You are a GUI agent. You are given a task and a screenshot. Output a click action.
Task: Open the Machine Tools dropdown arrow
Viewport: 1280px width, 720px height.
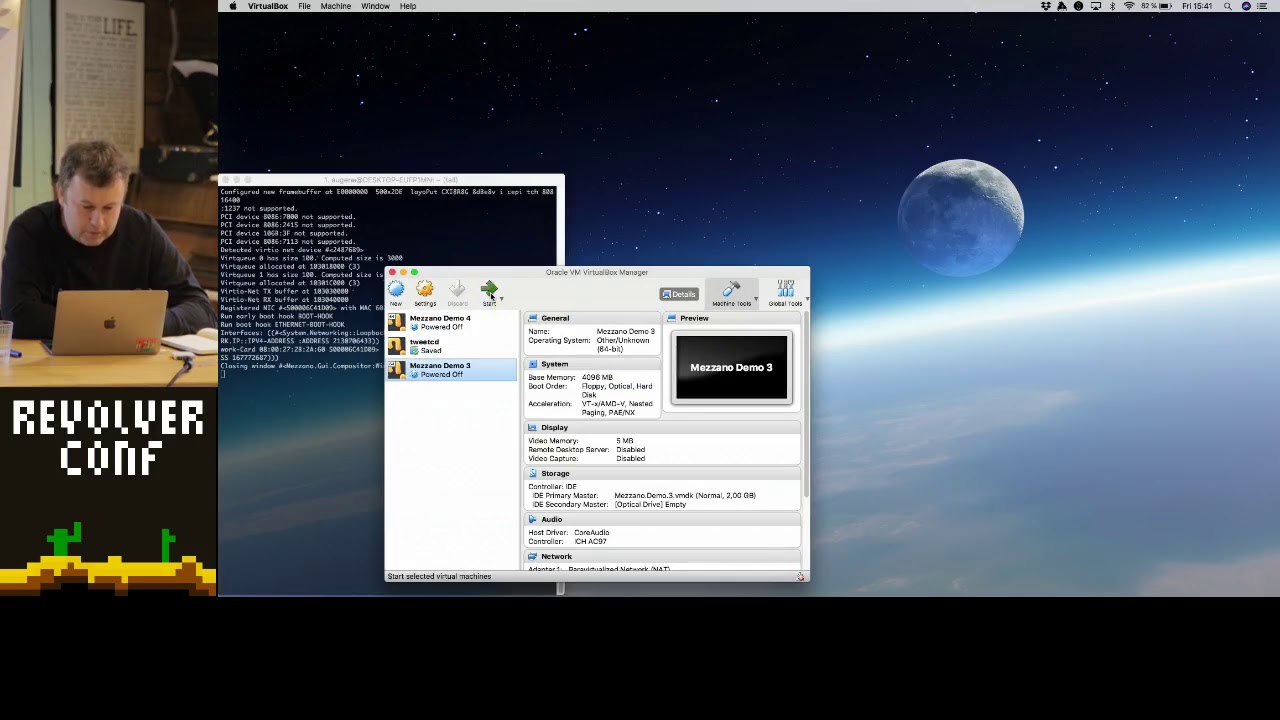click(756, 299)
